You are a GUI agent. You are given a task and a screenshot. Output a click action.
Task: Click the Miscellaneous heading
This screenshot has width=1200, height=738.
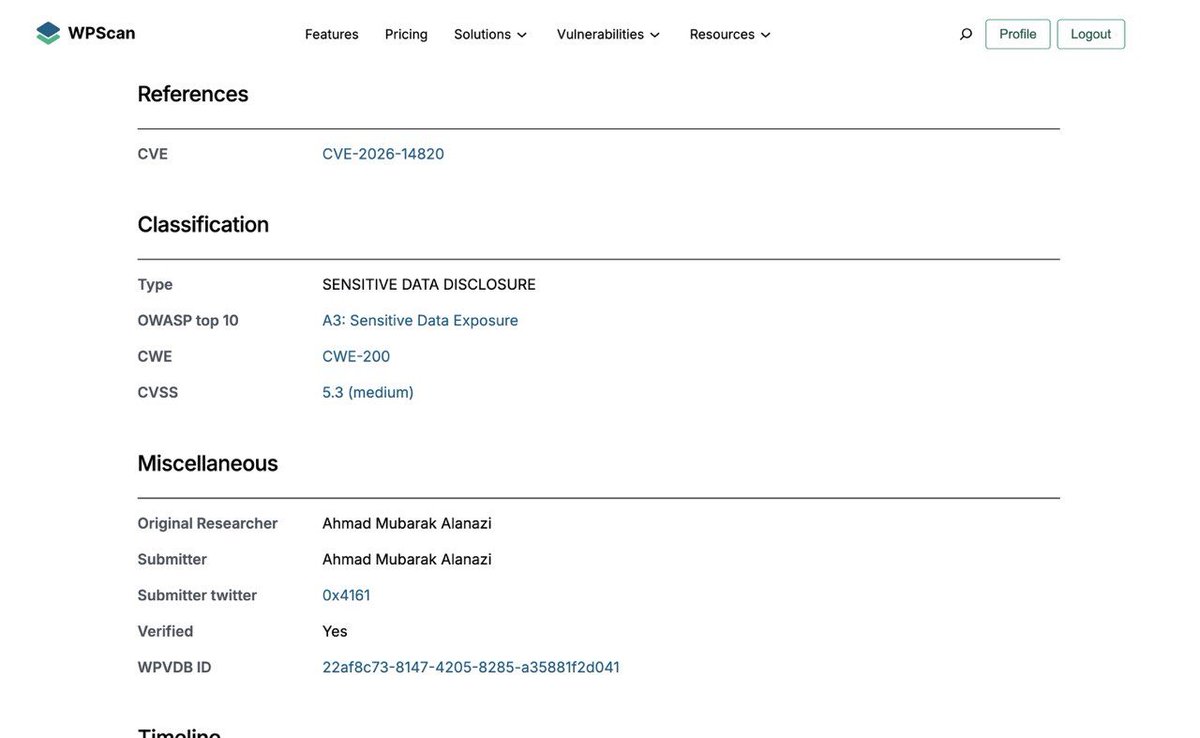click(208, 464)
